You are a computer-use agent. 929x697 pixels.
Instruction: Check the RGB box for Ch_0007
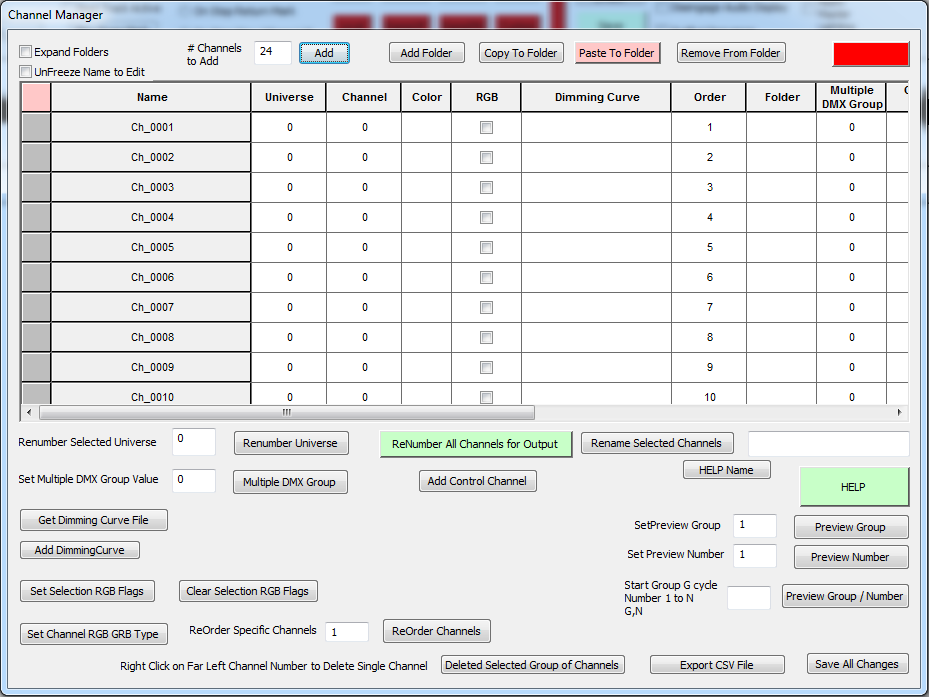click(486, 308)
